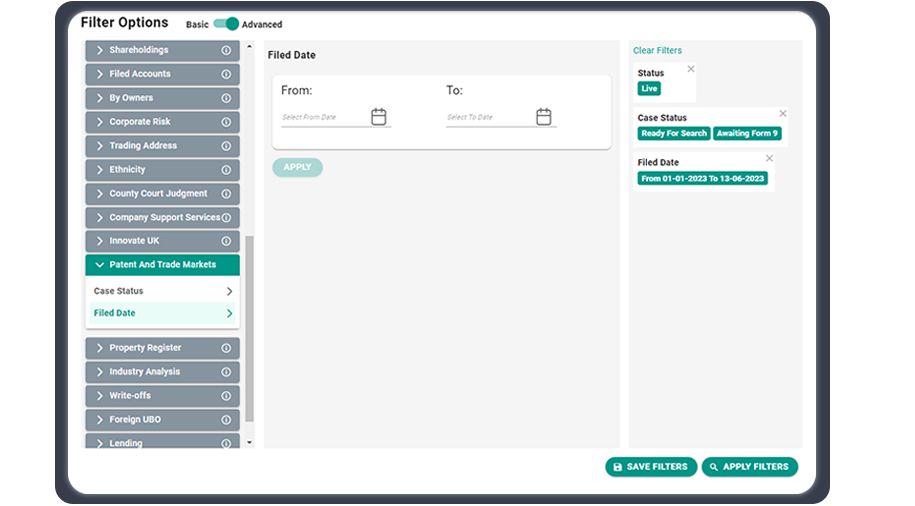Open info icon for Shareholdings
Screen dimensions: 915x506
[226, 50]
